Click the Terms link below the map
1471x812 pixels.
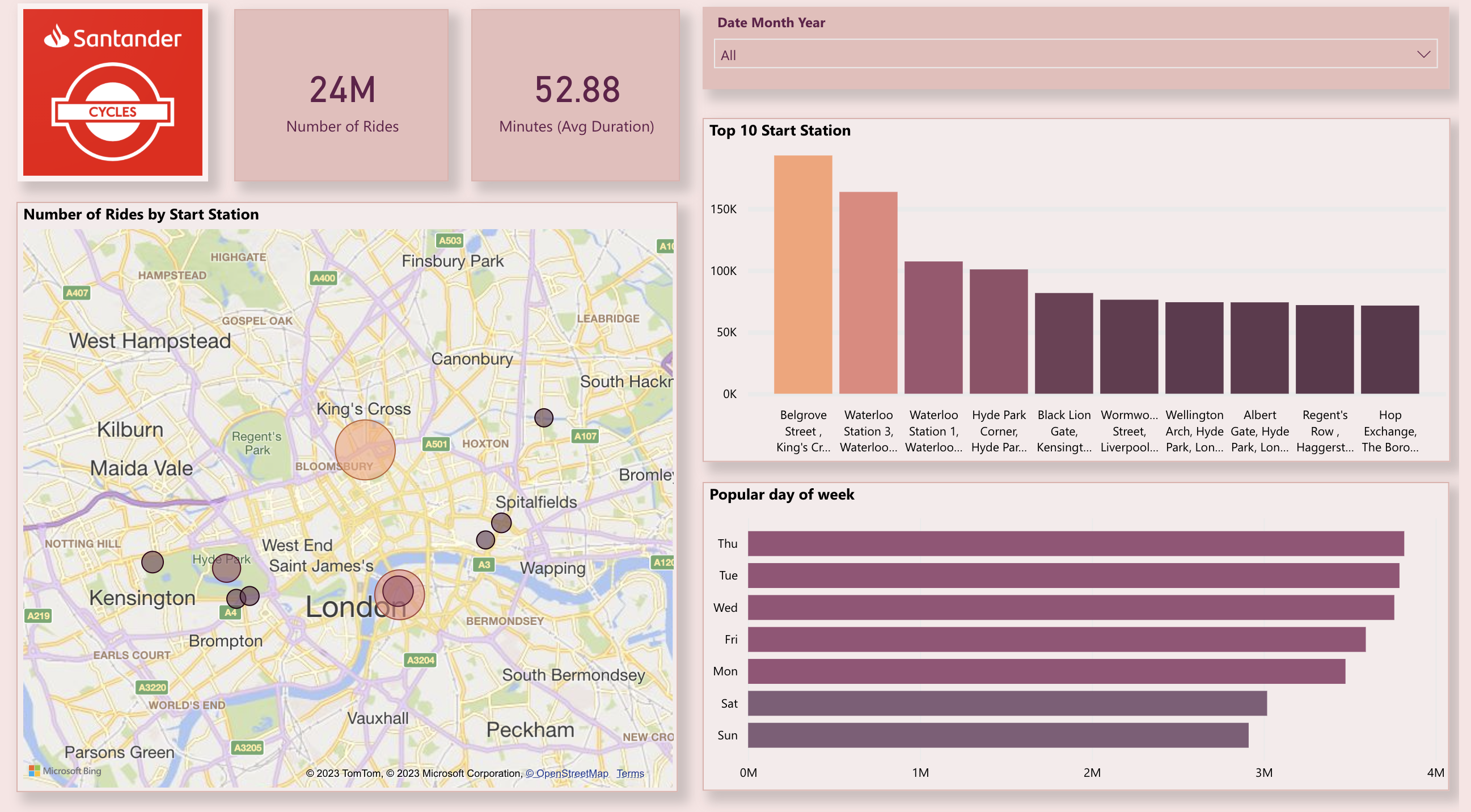point(631,773)
